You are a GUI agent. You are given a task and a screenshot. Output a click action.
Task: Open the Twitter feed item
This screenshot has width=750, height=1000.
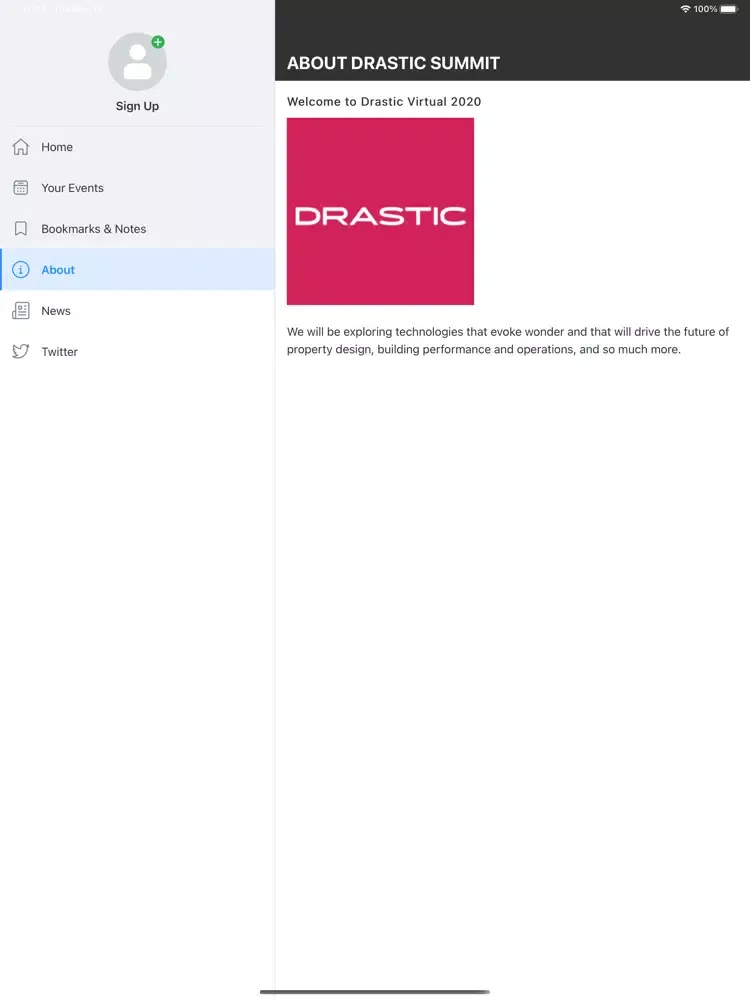click(137, 351)
